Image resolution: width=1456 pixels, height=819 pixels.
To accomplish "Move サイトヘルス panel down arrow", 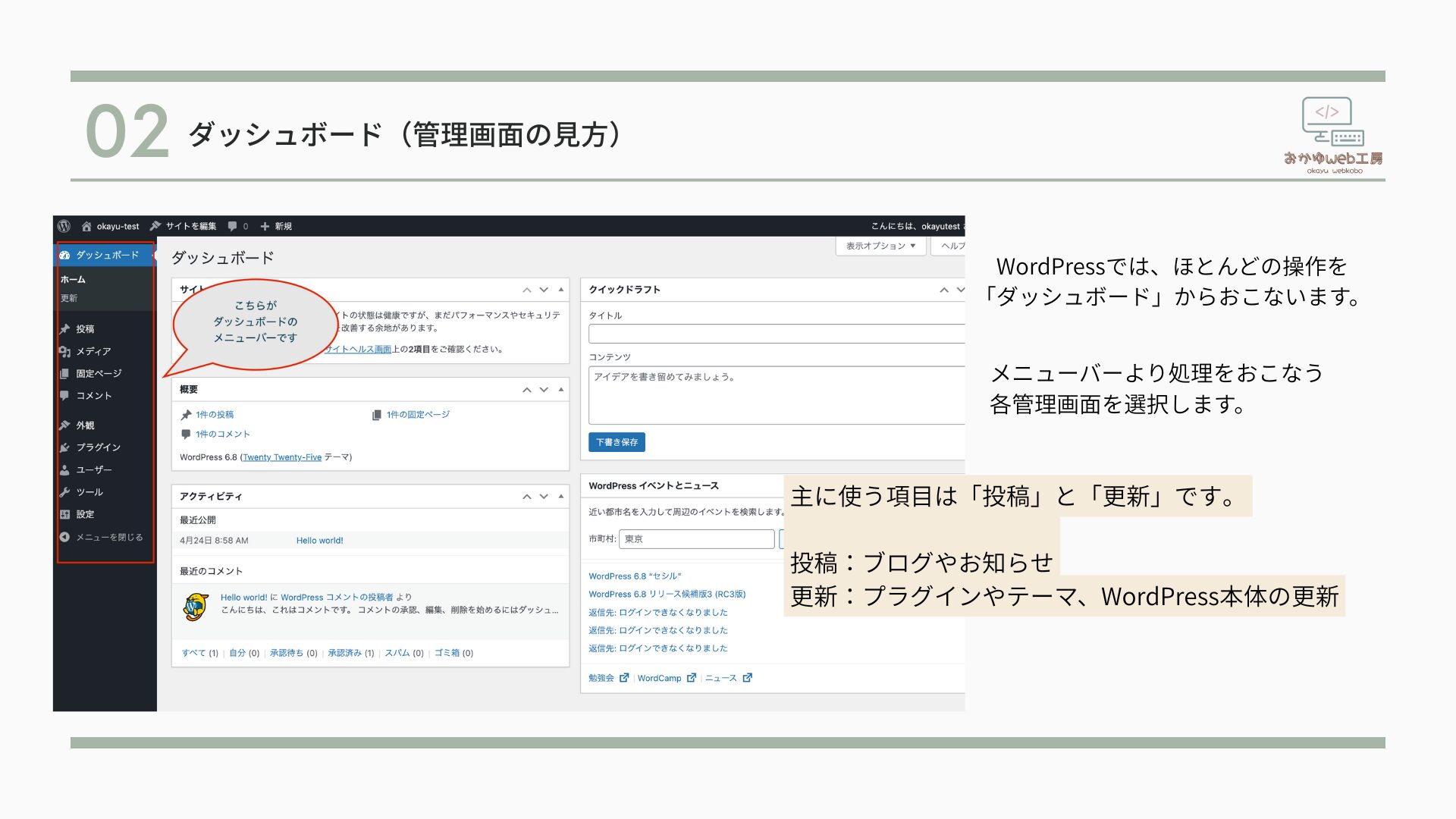I will tap(544, 290).
